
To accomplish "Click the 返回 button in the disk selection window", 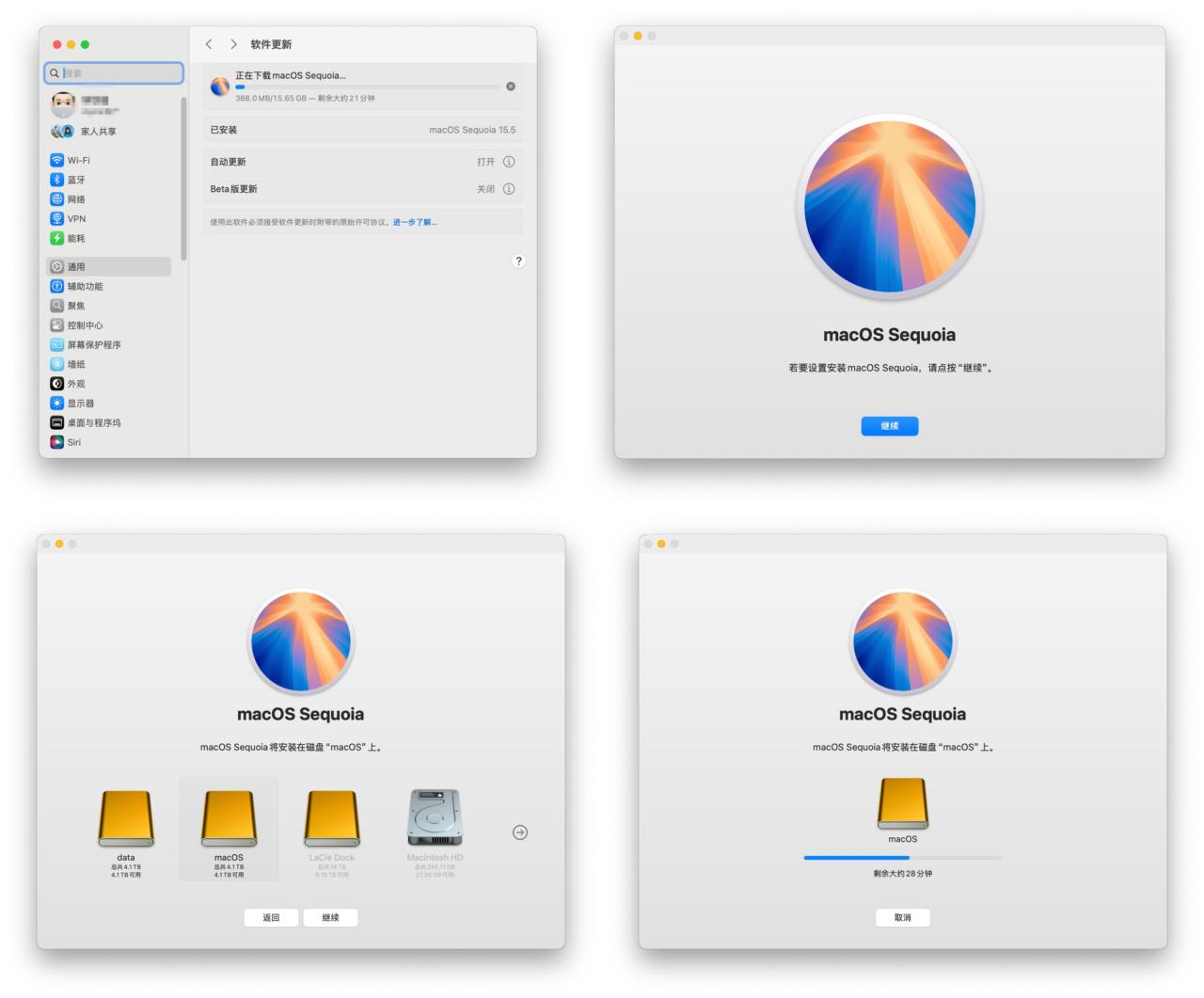I will (271, 917).
